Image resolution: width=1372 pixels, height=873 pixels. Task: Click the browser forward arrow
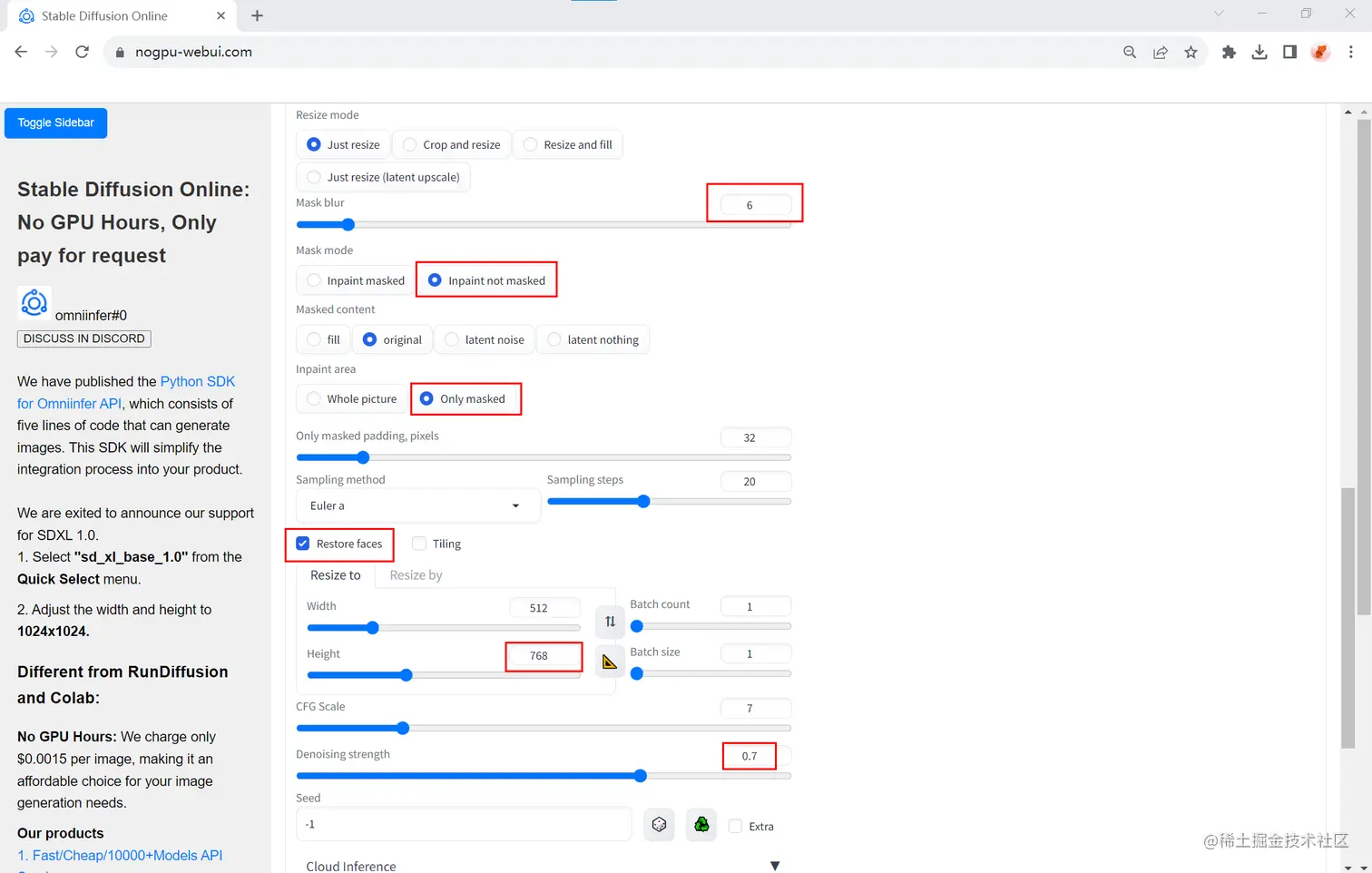tap(52, 52)
